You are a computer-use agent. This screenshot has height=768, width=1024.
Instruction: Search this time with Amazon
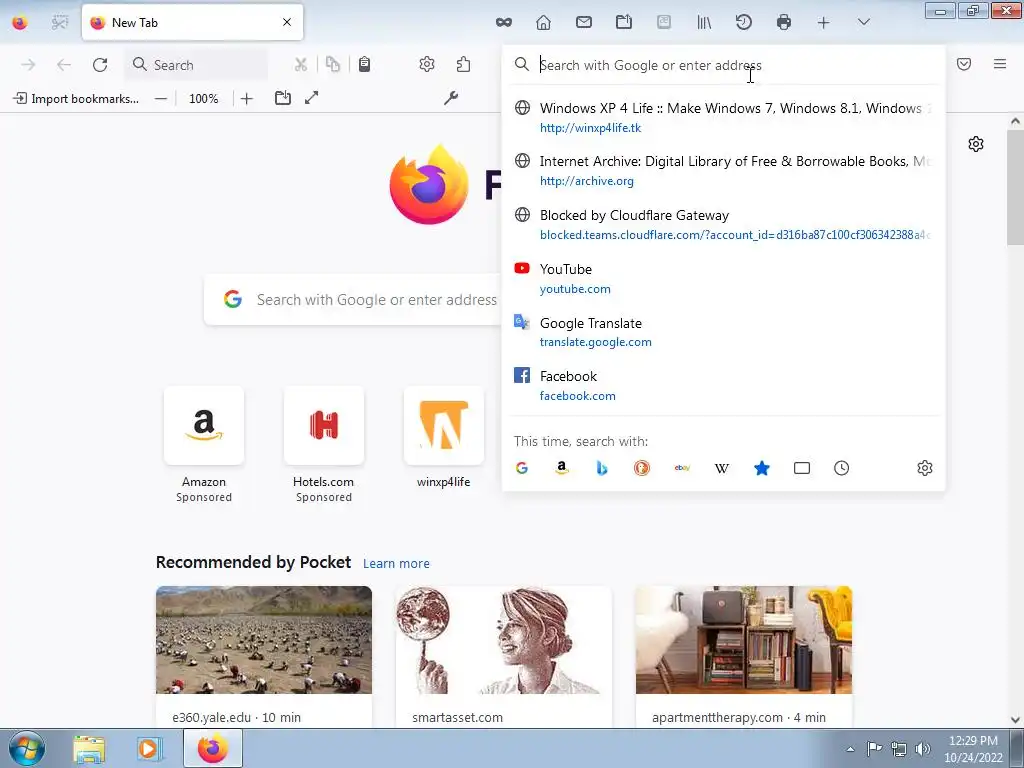click(562, 468)
